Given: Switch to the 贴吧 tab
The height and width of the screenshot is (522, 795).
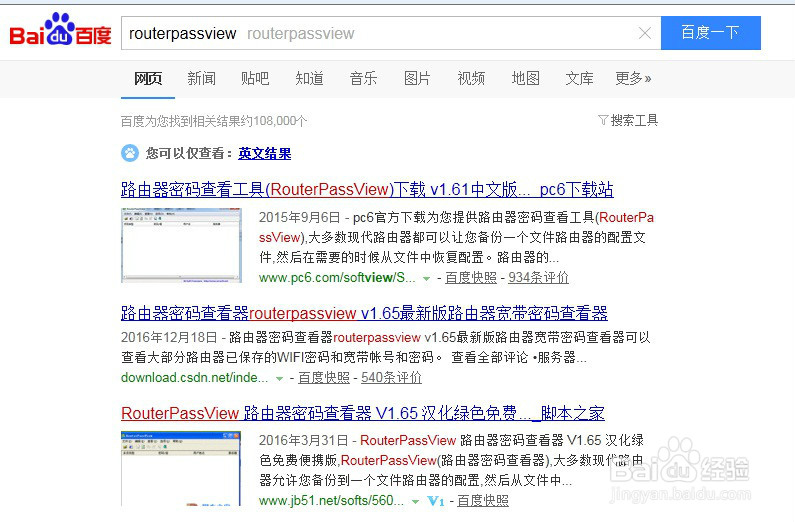Looking at the screenshot, I should (x=255, y=79).
